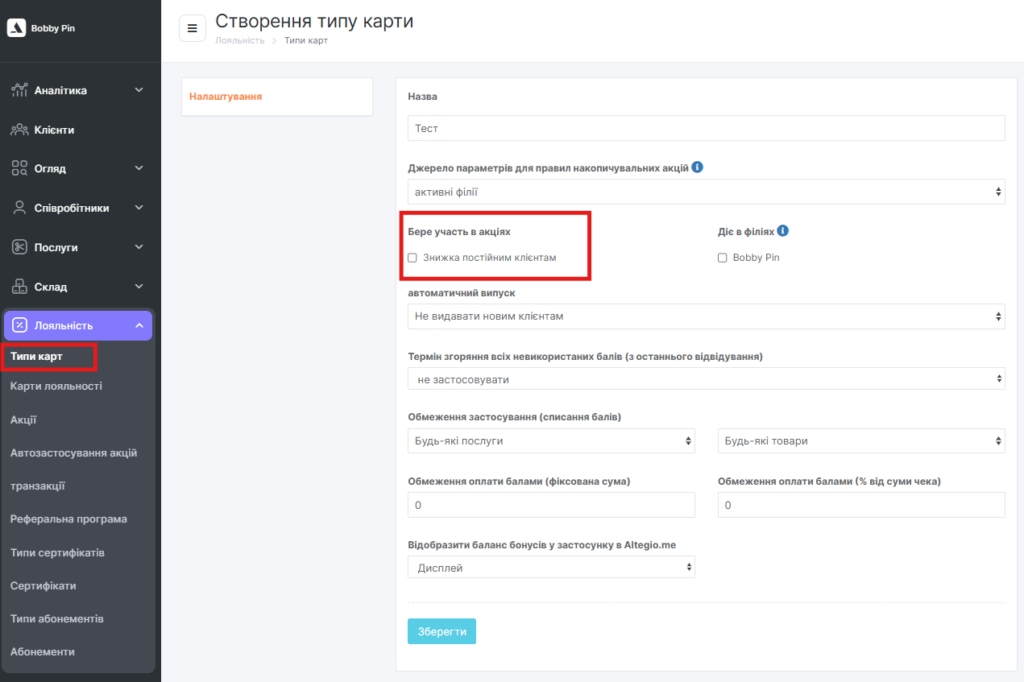Click the Послуги scissors icon
Screen dimensions: 1024x682
19,247
